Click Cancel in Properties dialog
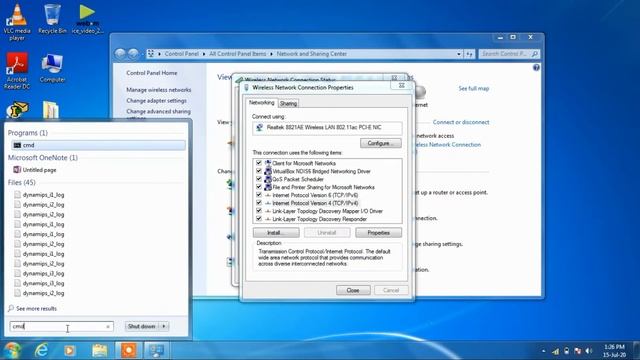This screenshot has width=640, height=360. [391, 290]
